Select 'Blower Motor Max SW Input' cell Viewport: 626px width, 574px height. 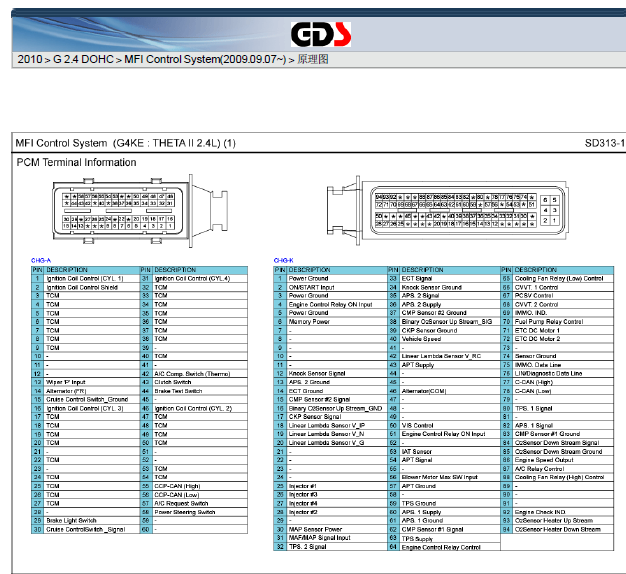(450, 477)
